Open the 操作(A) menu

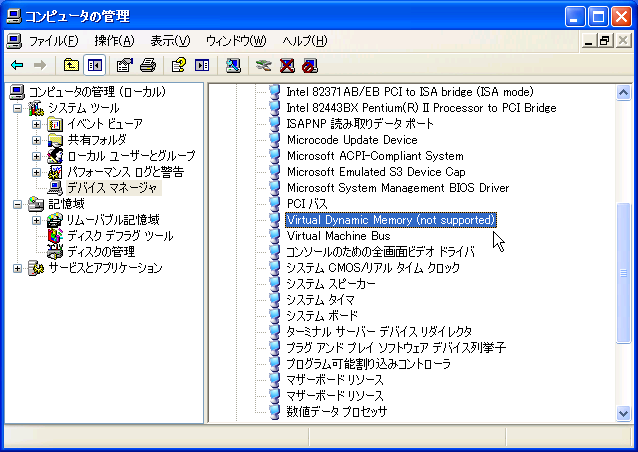click(114, 41)
